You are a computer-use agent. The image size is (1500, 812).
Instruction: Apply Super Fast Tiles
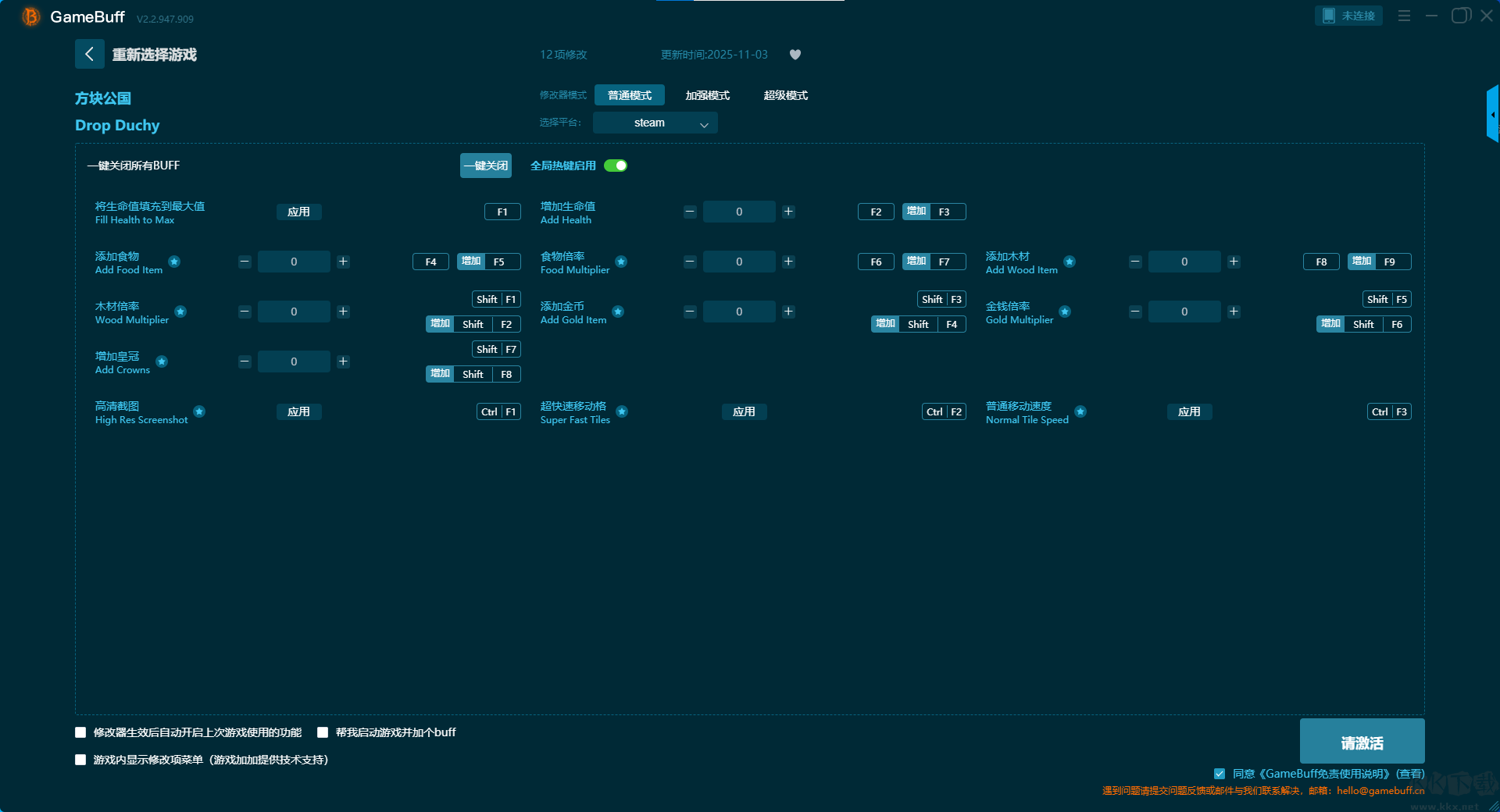pyautogui.click(x=744, y=411)
